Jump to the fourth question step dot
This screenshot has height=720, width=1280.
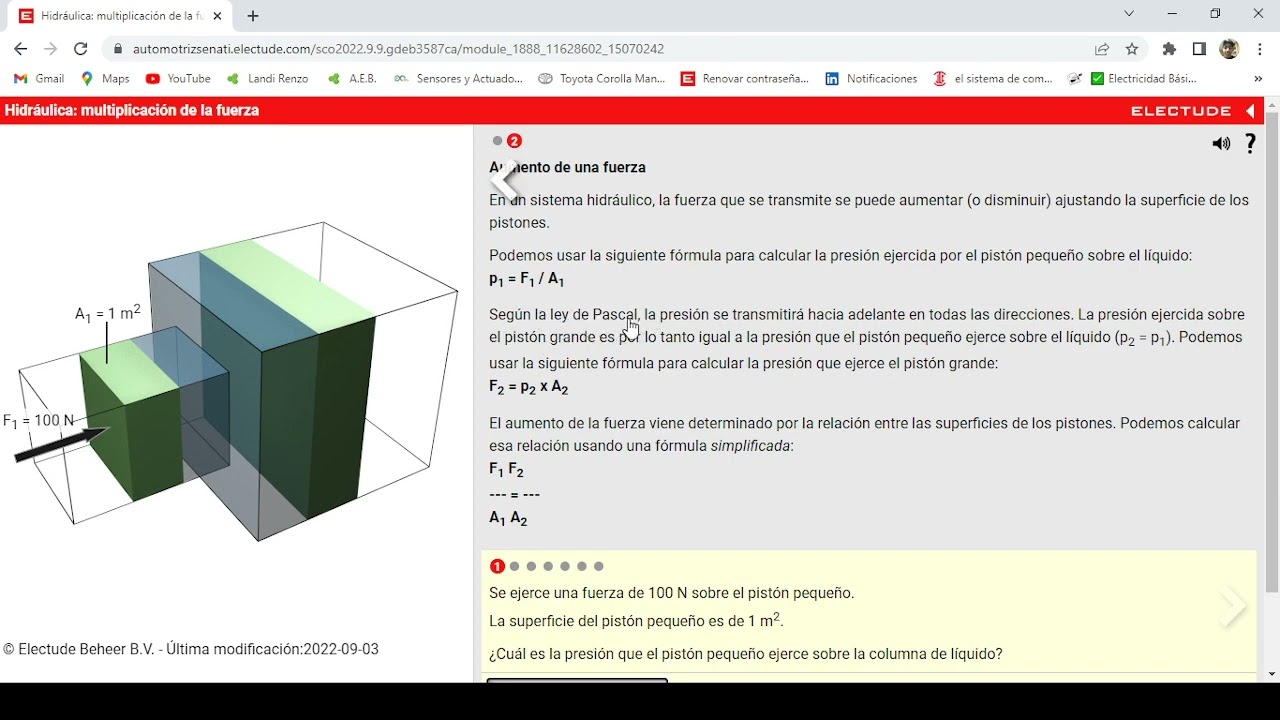click(x=548, y=566)
